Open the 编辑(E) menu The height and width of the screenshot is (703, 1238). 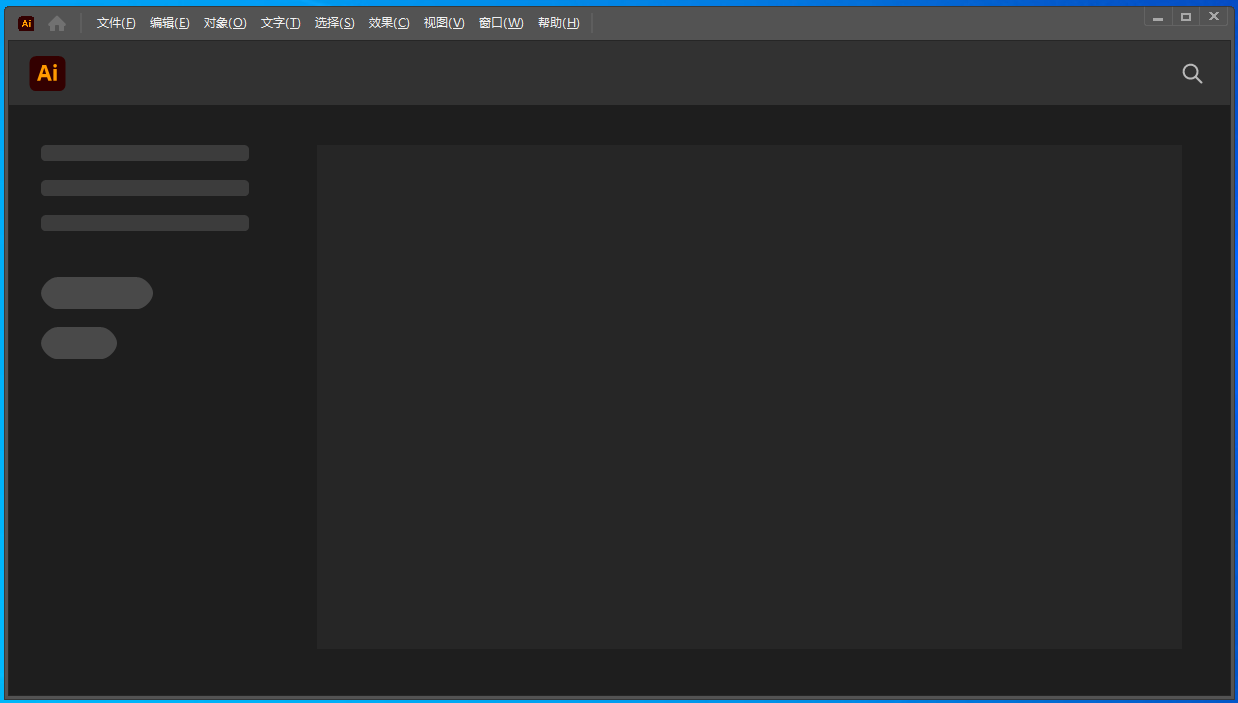pos(170,23)
